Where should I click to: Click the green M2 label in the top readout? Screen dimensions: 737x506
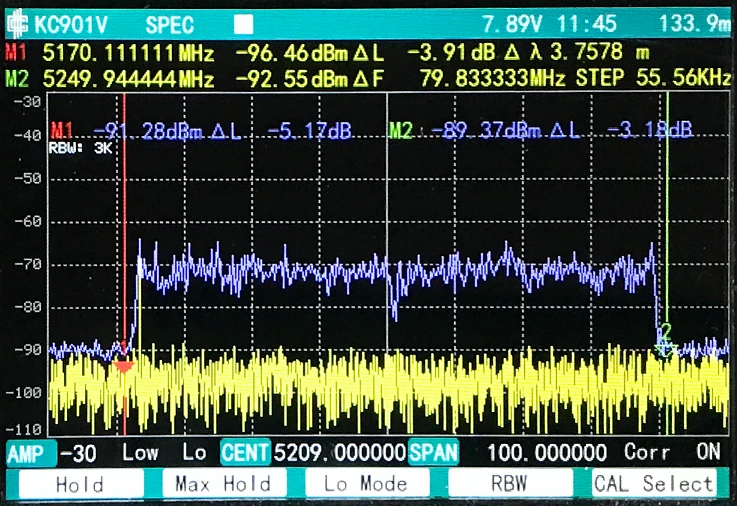(x=17, y=79)
